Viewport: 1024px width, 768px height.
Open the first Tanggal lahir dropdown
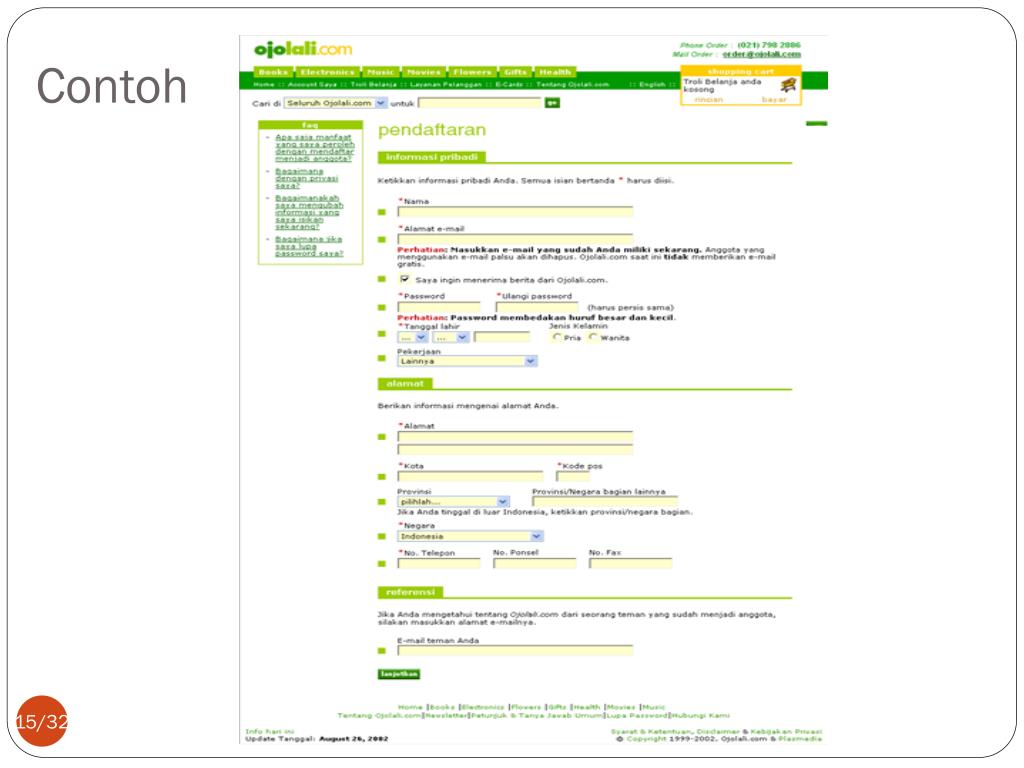pyautogui.click(x=413, y=338)
